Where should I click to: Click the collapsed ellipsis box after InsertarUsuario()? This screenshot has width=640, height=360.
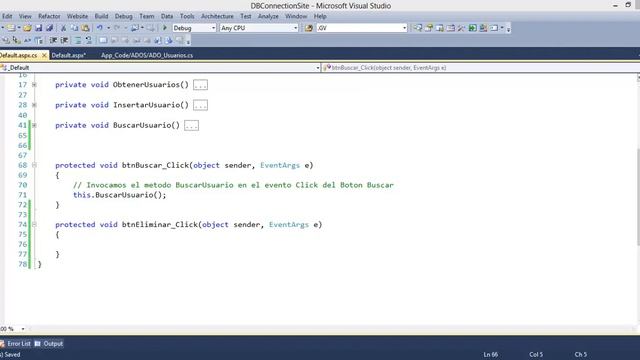tap(200, 105)
